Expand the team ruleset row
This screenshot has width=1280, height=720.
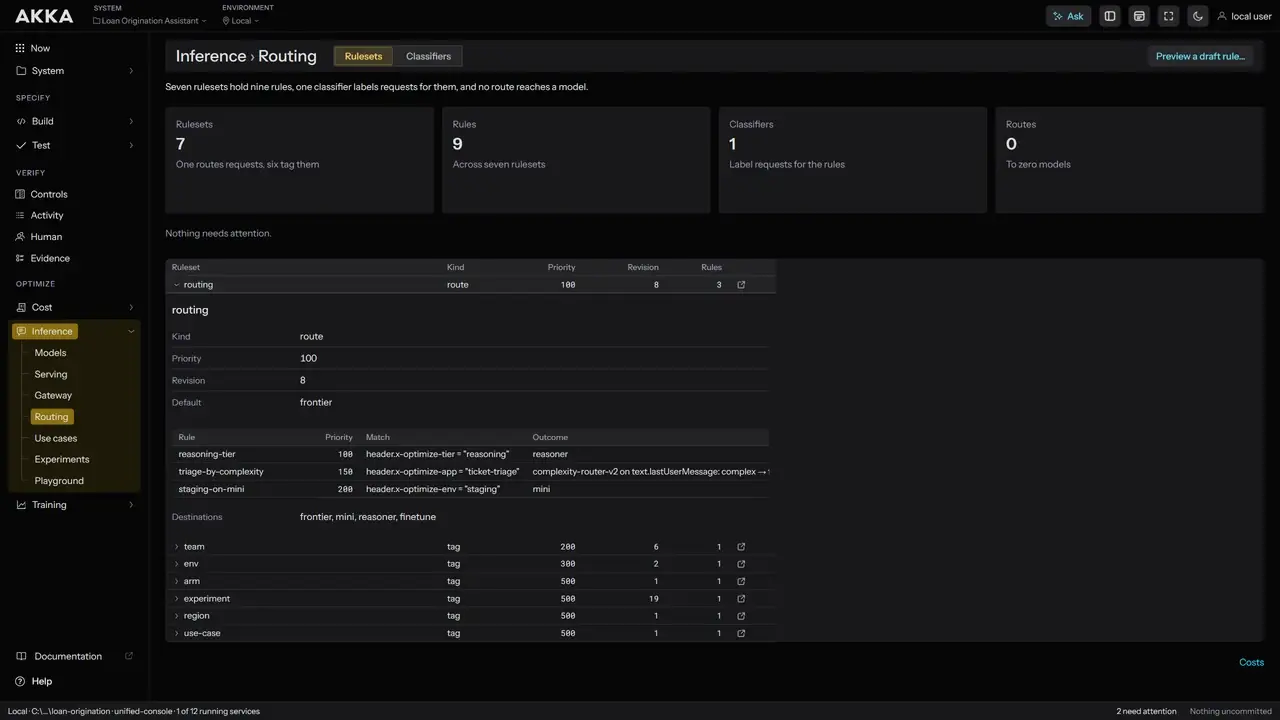[177, 547]
